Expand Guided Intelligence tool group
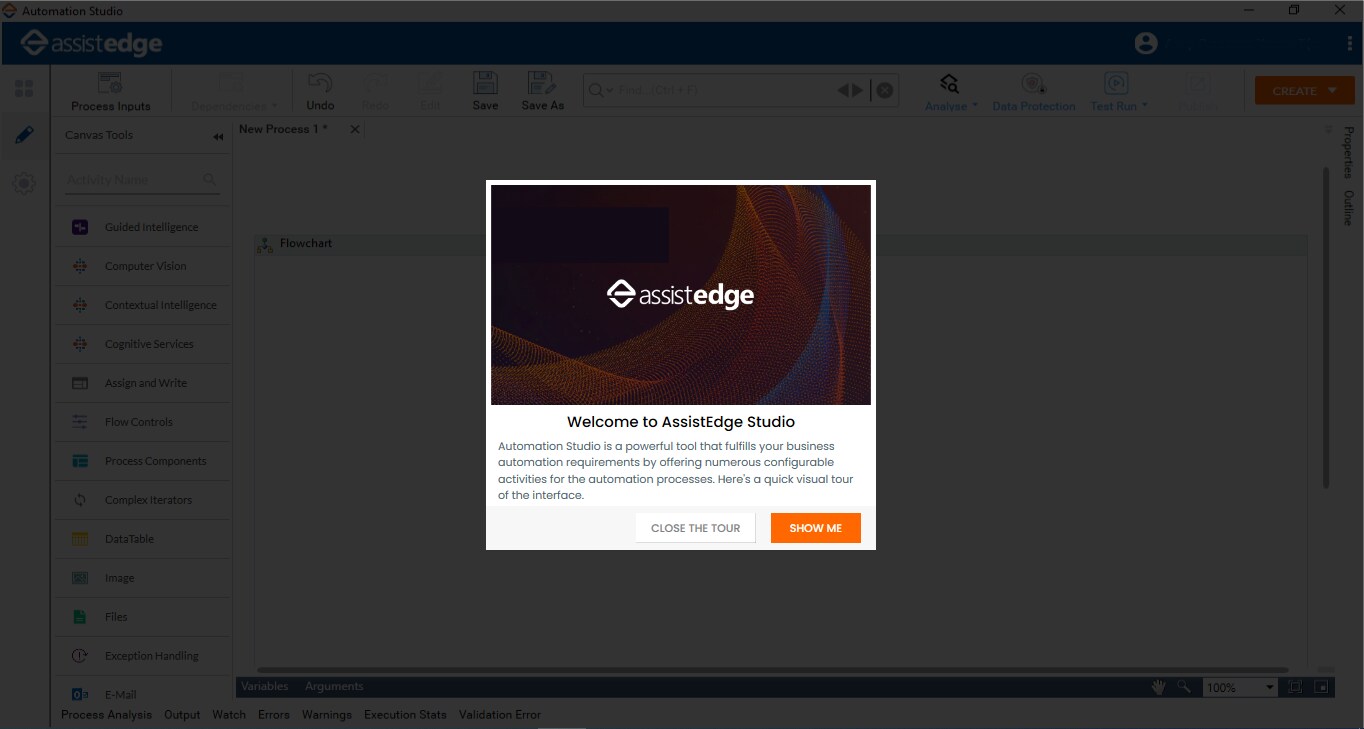This screenshot has height=729, width=1364. (142, 227)
